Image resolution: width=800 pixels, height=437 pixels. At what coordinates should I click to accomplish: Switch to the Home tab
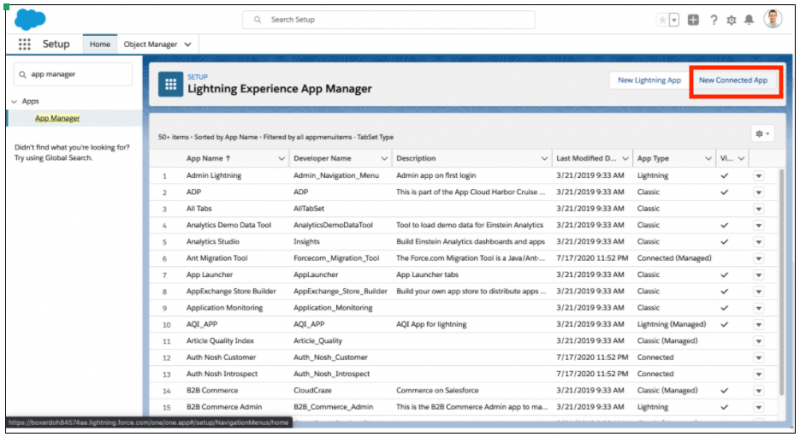point(100,44)
